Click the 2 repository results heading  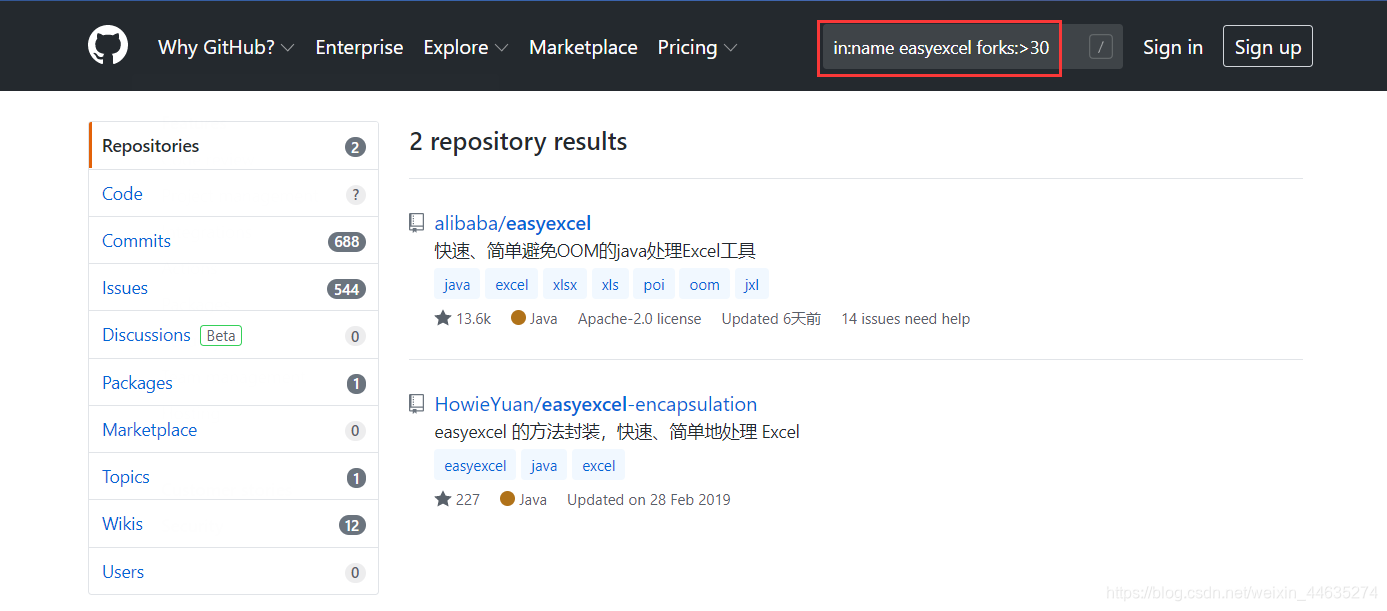[x=518, y=142]
